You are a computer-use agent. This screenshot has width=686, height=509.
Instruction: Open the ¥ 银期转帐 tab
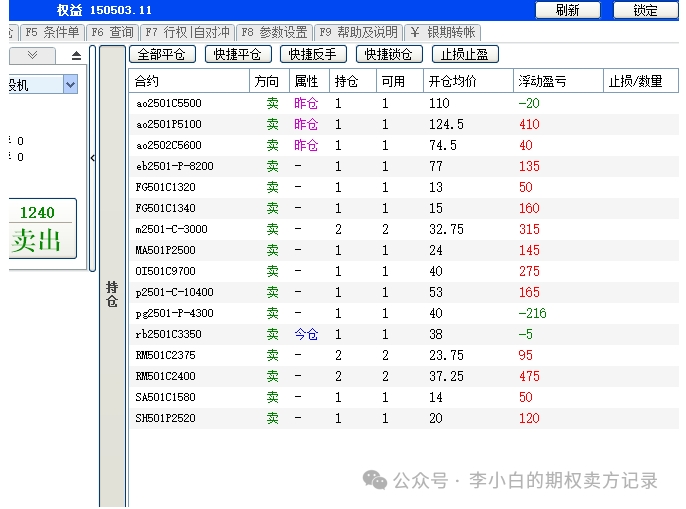443,32
